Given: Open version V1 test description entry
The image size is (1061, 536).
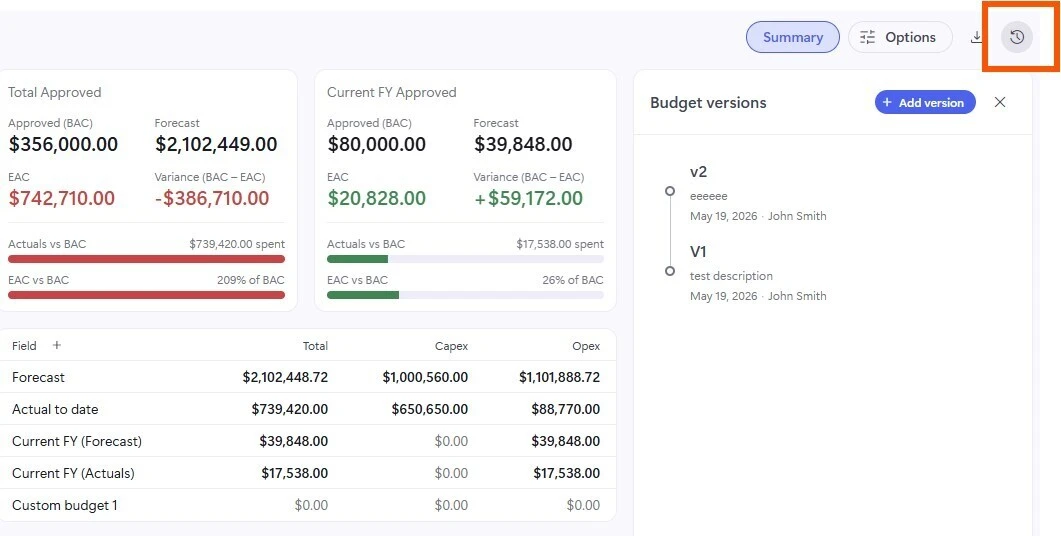Looking at the screenshot, I should pos(758,273).
